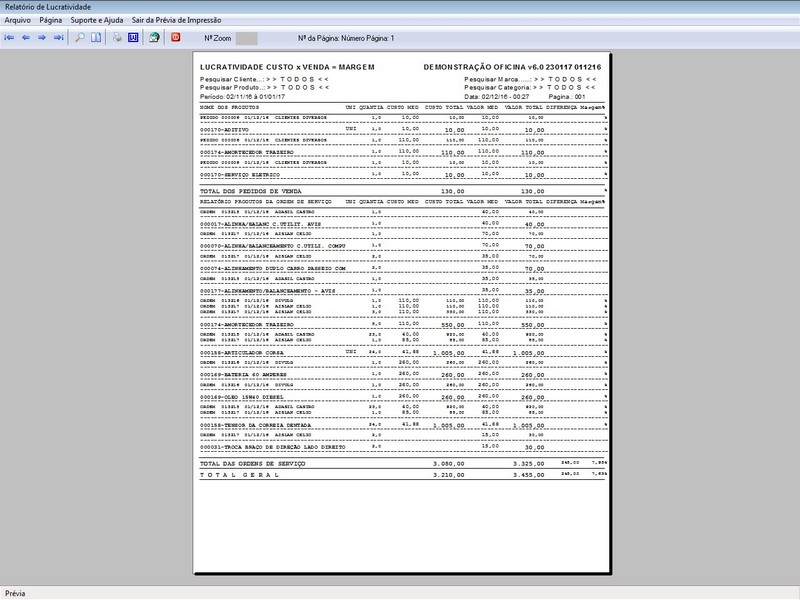Click '000158-TENSOR DA CORREIA DENTADA' row
This screenshot has height=600, width=800.
[403, 425]
